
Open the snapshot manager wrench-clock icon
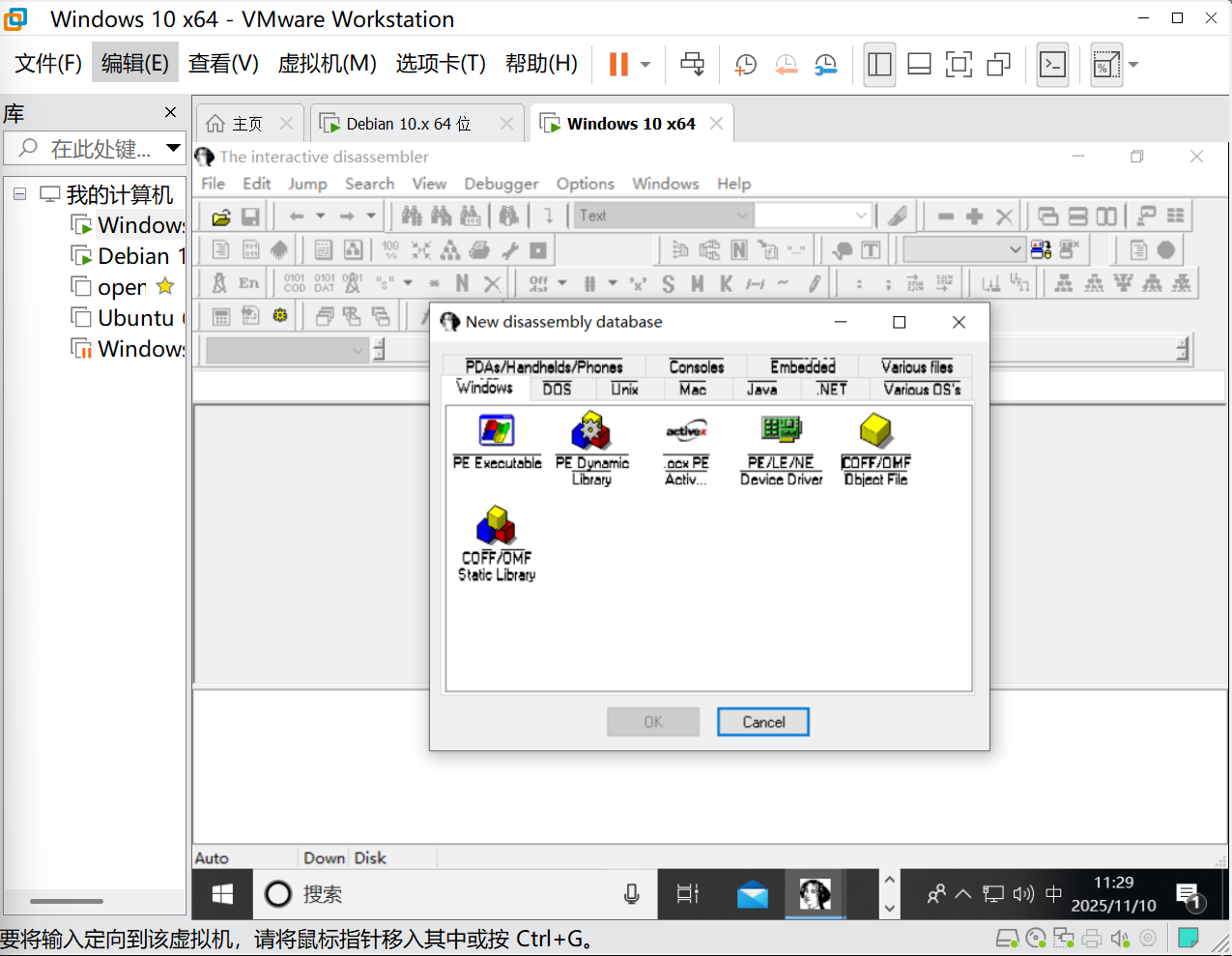(x=825, y=65)
